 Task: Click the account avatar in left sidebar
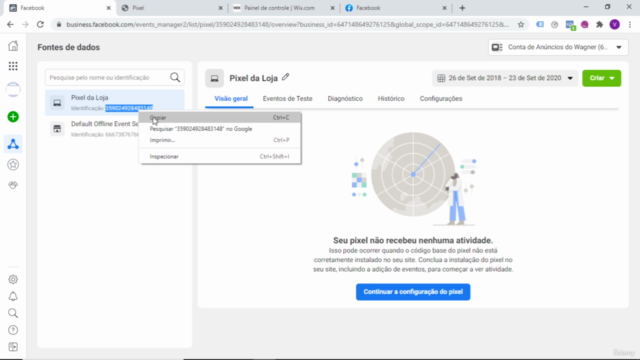click(x=13, y=89)
